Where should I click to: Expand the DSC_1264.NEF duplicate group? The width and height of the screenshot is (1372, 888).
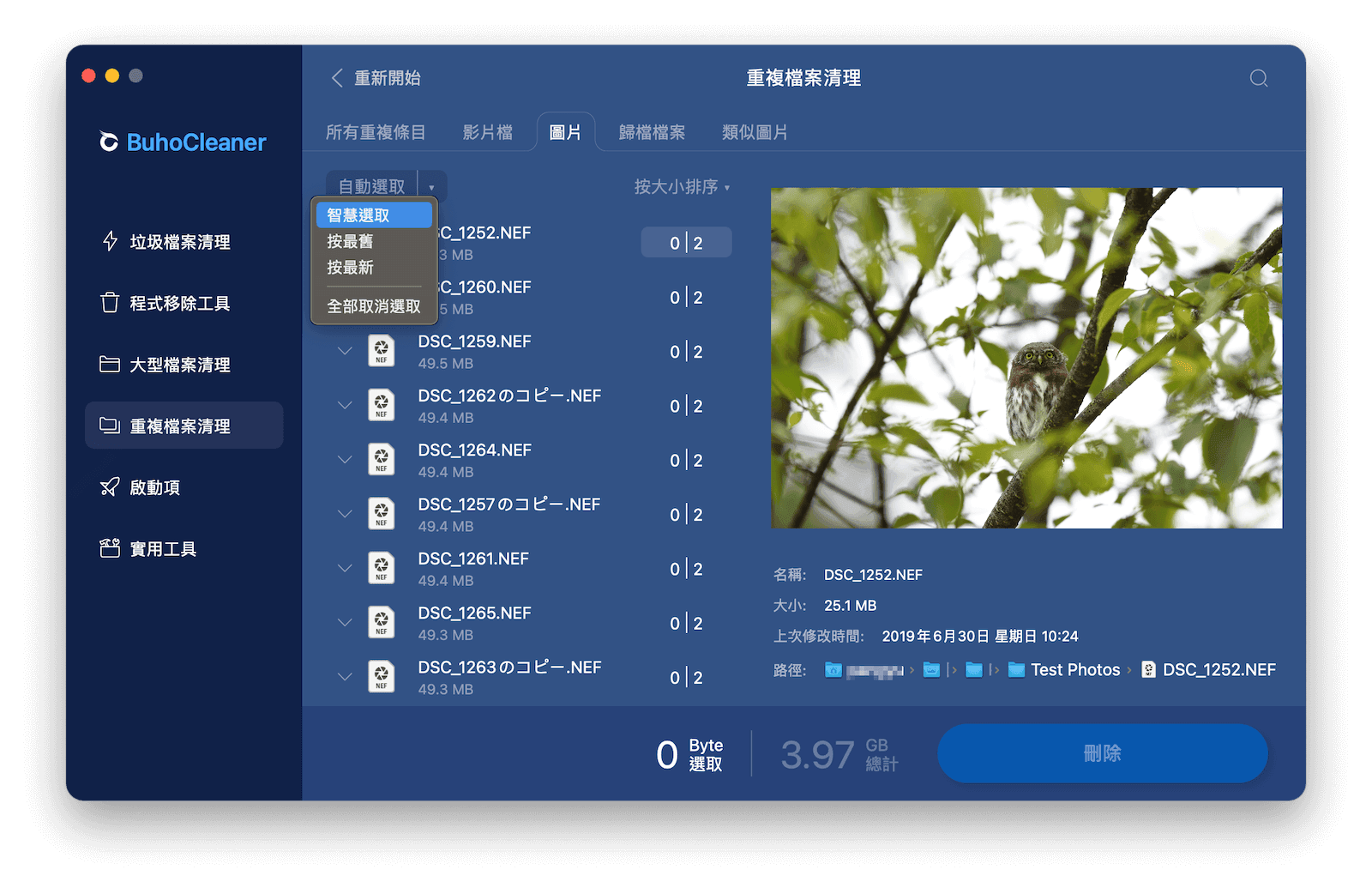pyautogui.click(x=345, y=460)
